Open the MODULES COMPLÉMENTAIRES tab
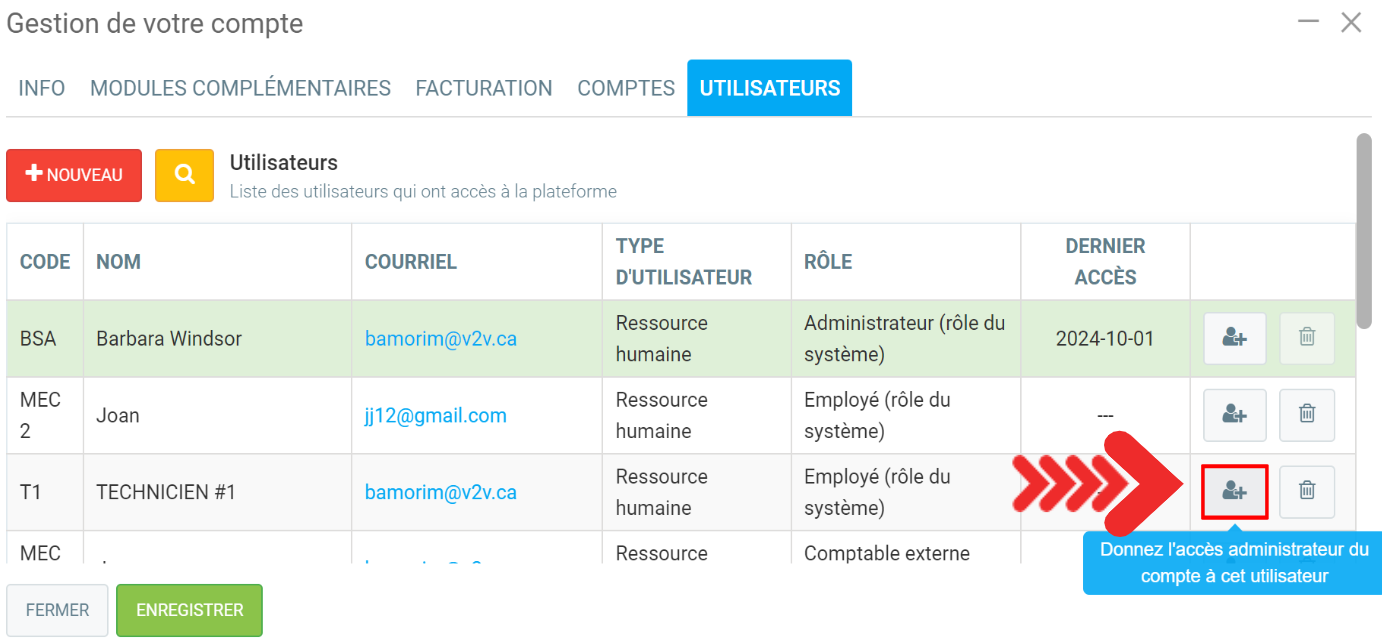 pyautogui.click(x=240, y=88)
